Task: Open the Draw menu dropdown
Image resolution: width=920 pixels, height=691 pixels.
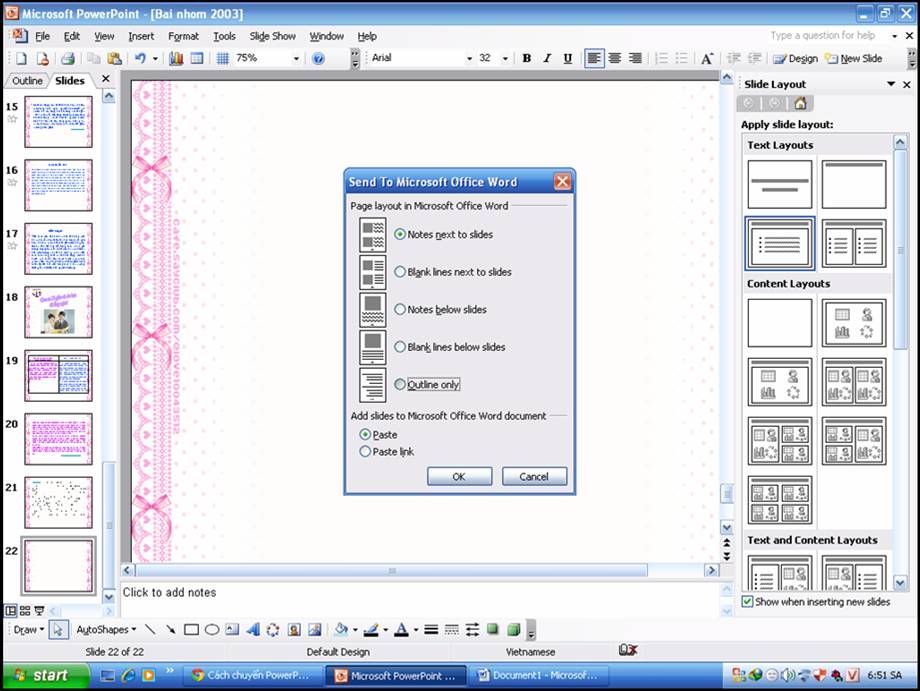Action: tap(29, 629)
